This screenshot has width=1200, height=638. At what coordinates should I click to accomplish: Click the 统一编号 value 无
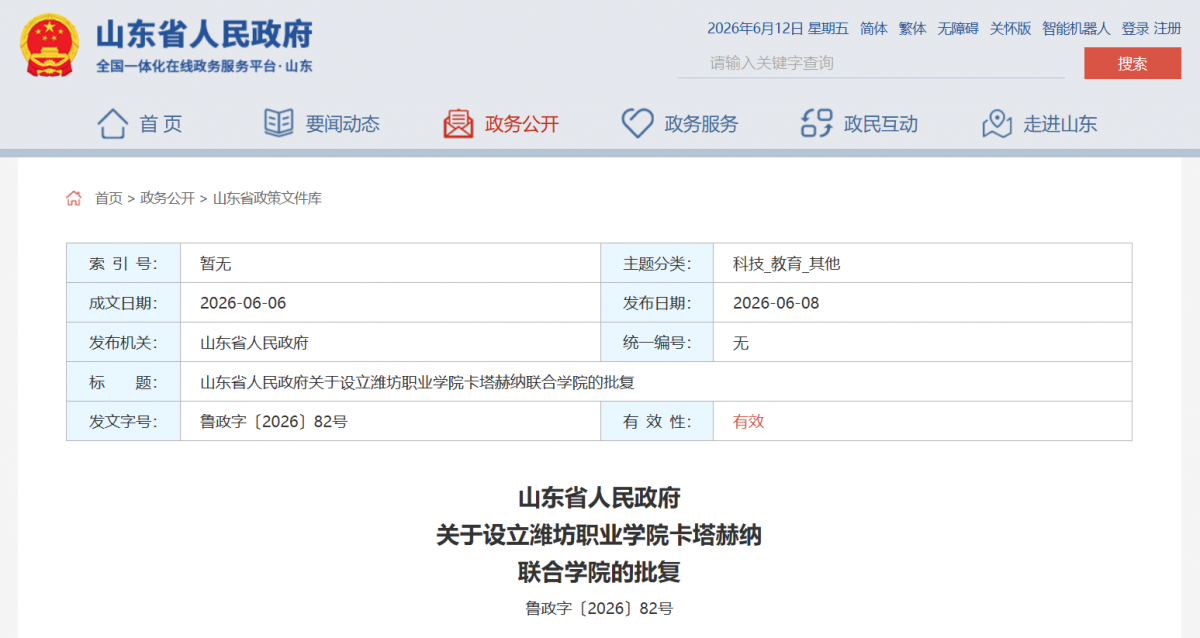741,342
